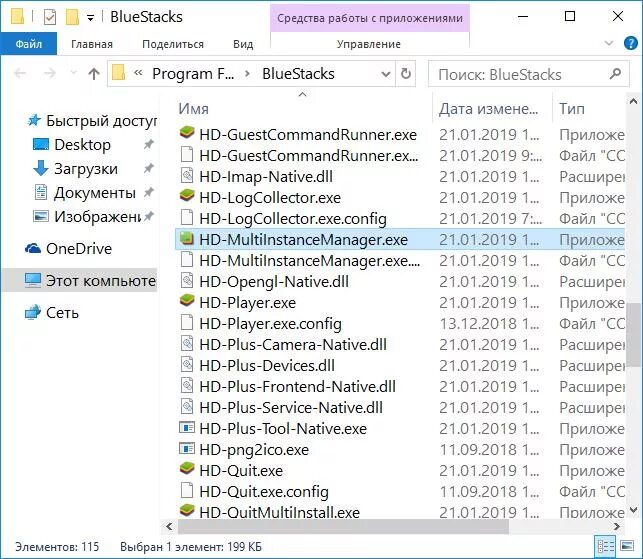Viewport: 643px width, 559px height.
Task: Go back with the Back arrow
Action: (20, 74)
